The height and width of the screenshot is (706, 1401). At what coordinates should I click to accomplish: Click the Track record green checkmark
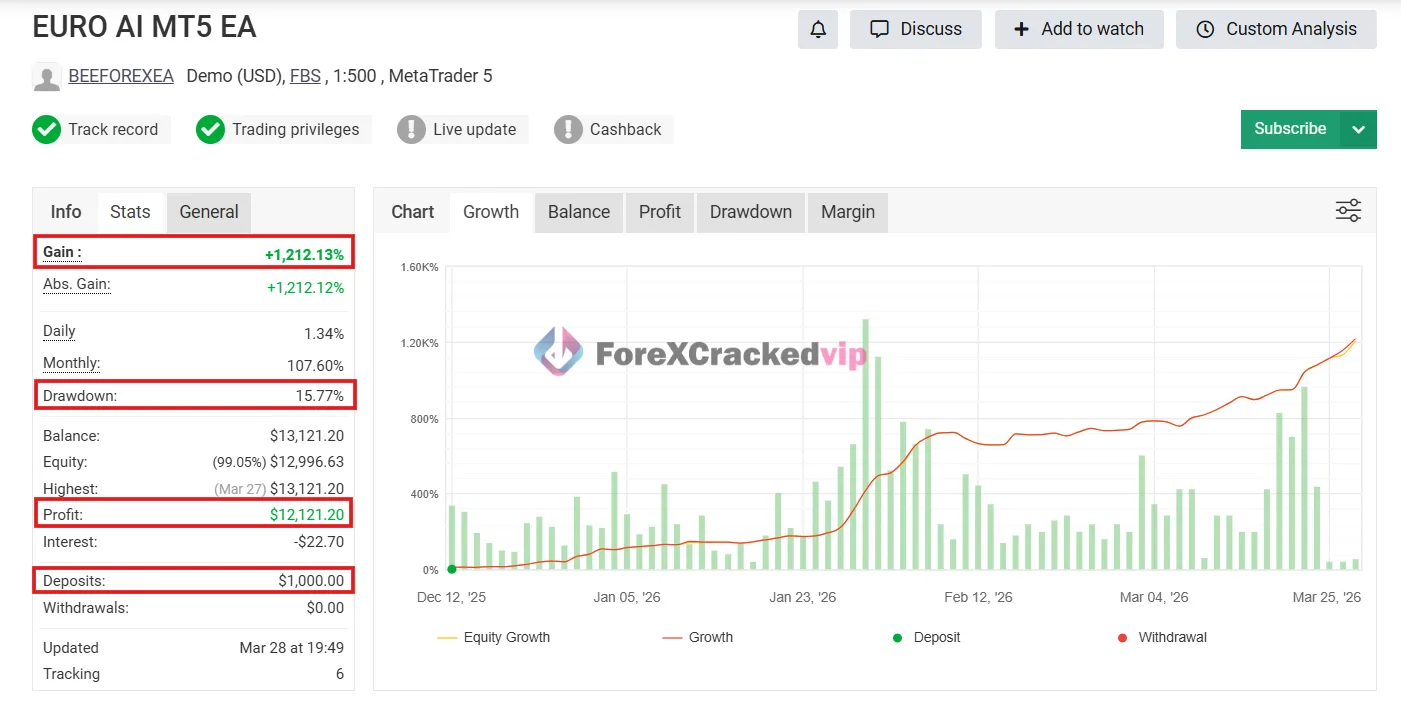[46, 129]
